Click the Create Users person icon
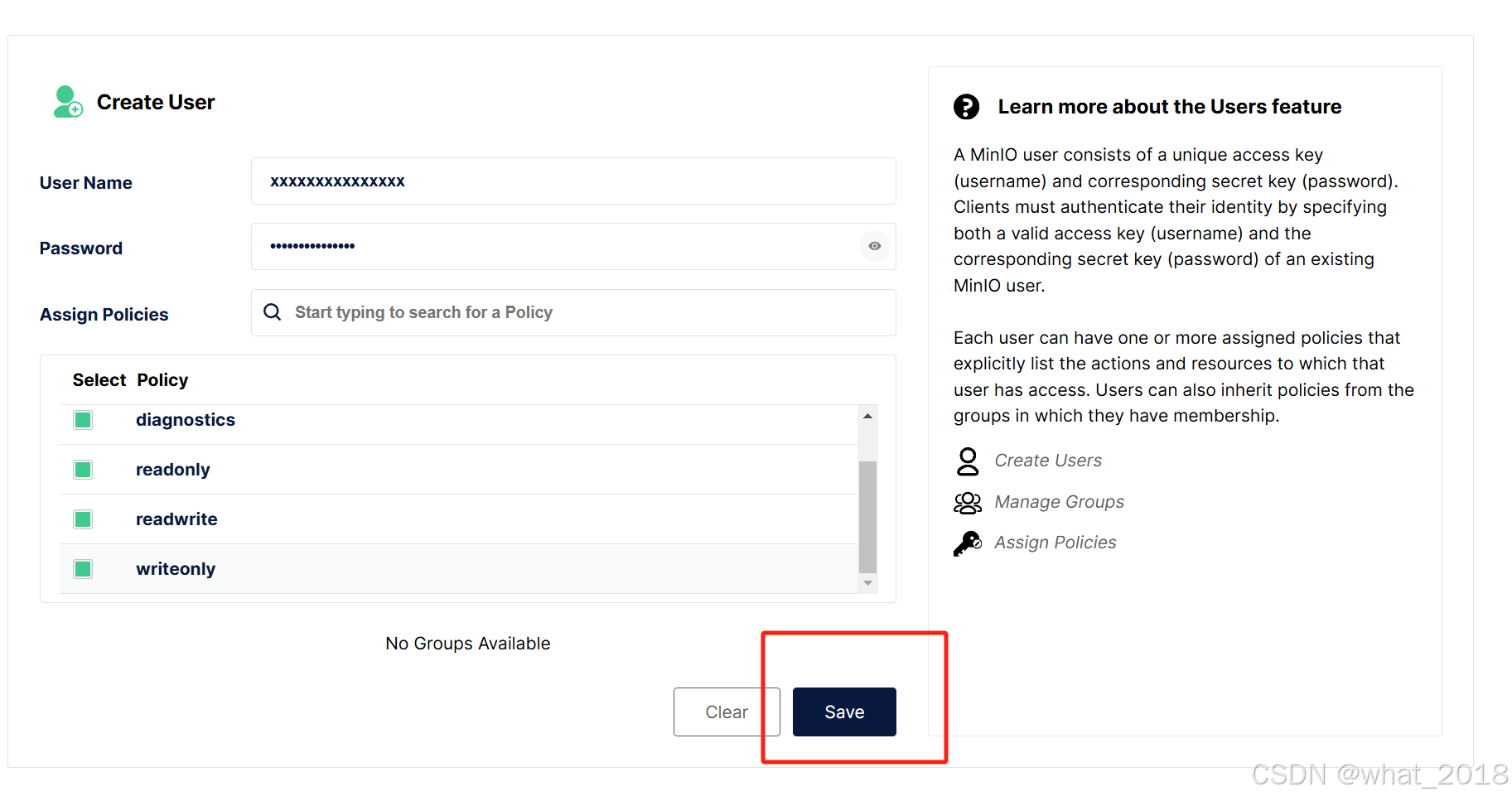 pyautogui.click(x=967, y=461)
